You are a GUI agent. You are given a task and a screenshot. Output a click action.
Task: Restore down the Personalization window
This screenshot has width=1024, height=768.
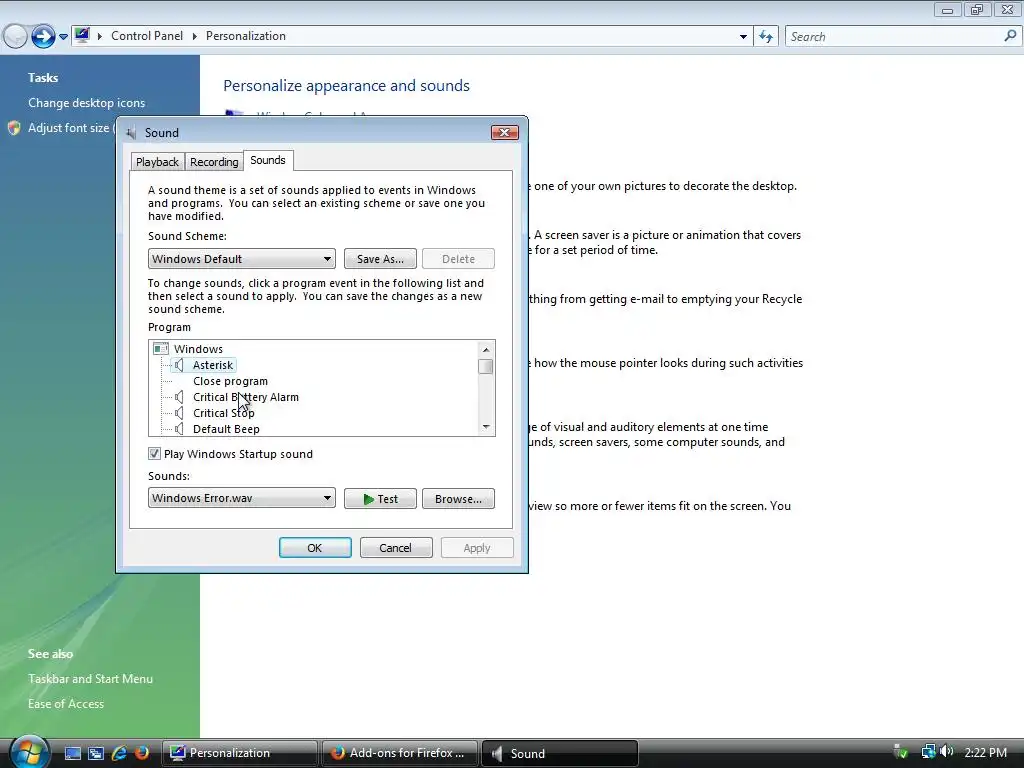click(977, 10)
